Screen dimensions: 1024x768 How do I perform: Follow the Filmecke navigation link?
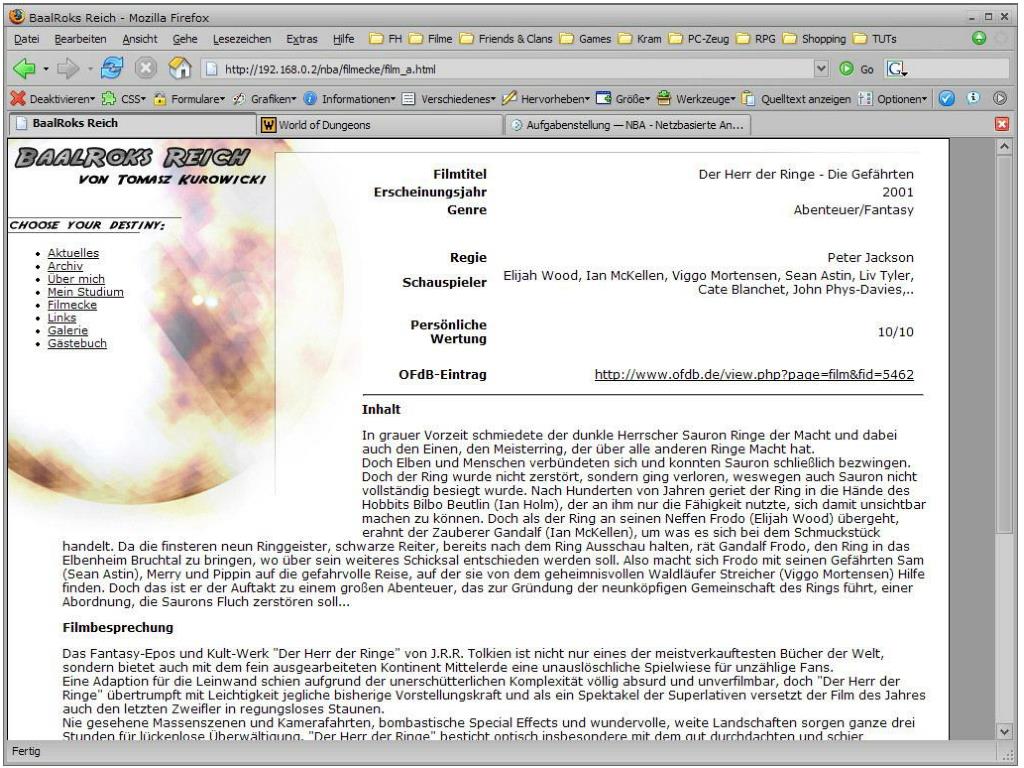pos(72,305)
